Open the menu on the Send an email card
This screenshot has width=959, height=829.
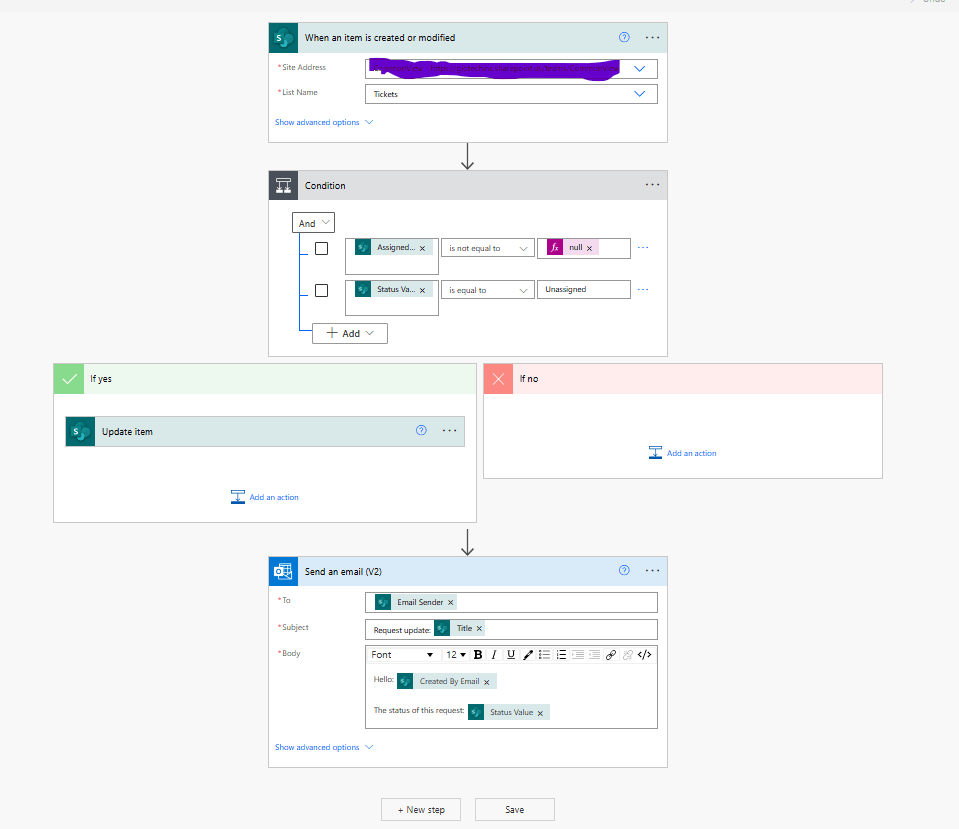point(652,570)
